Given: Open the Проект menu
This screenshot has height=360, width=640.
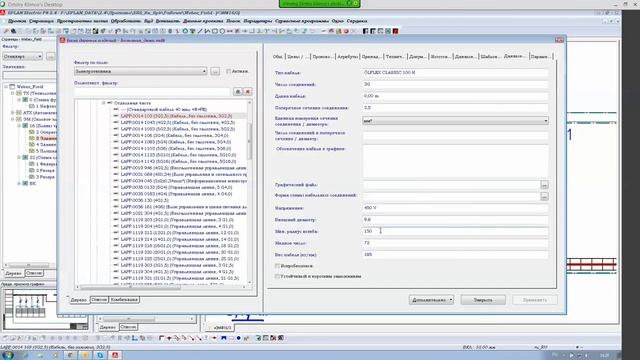Looking at the screenshot, I should point(17,21).
